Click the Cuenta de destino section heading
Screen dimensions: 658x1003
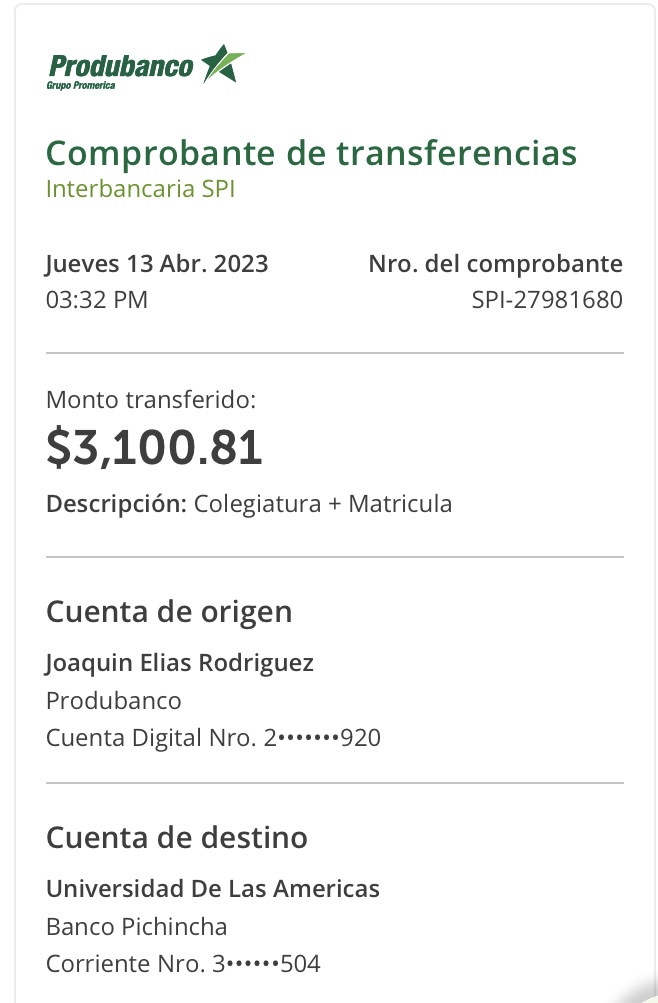click(177, 837)
